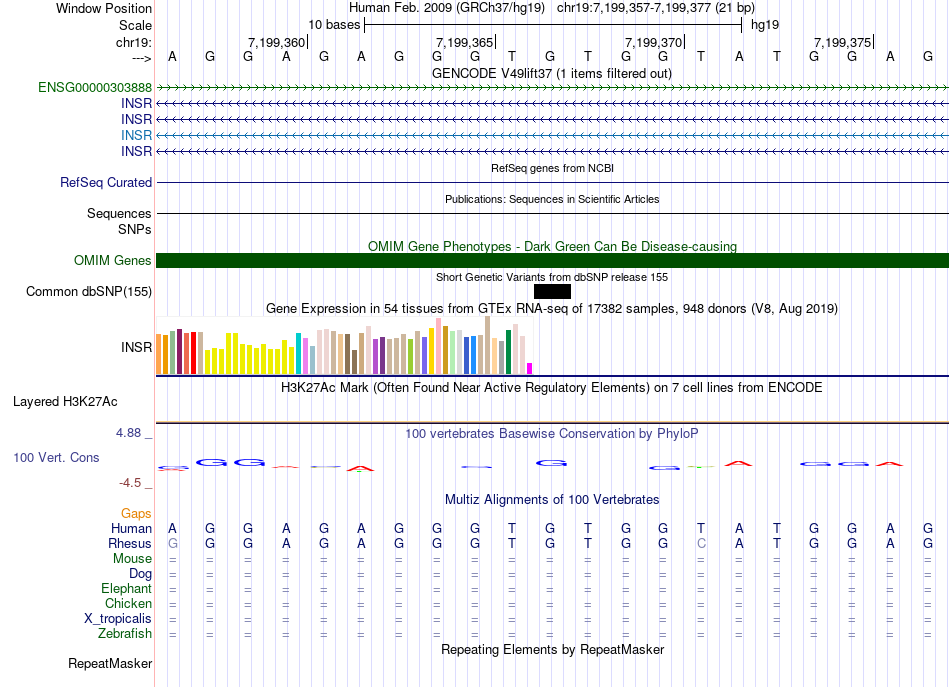Click the Multiz Alignments of 100 Vertebrates title
Viewport: 950px width, 687px height.
[x=552, y=499]
